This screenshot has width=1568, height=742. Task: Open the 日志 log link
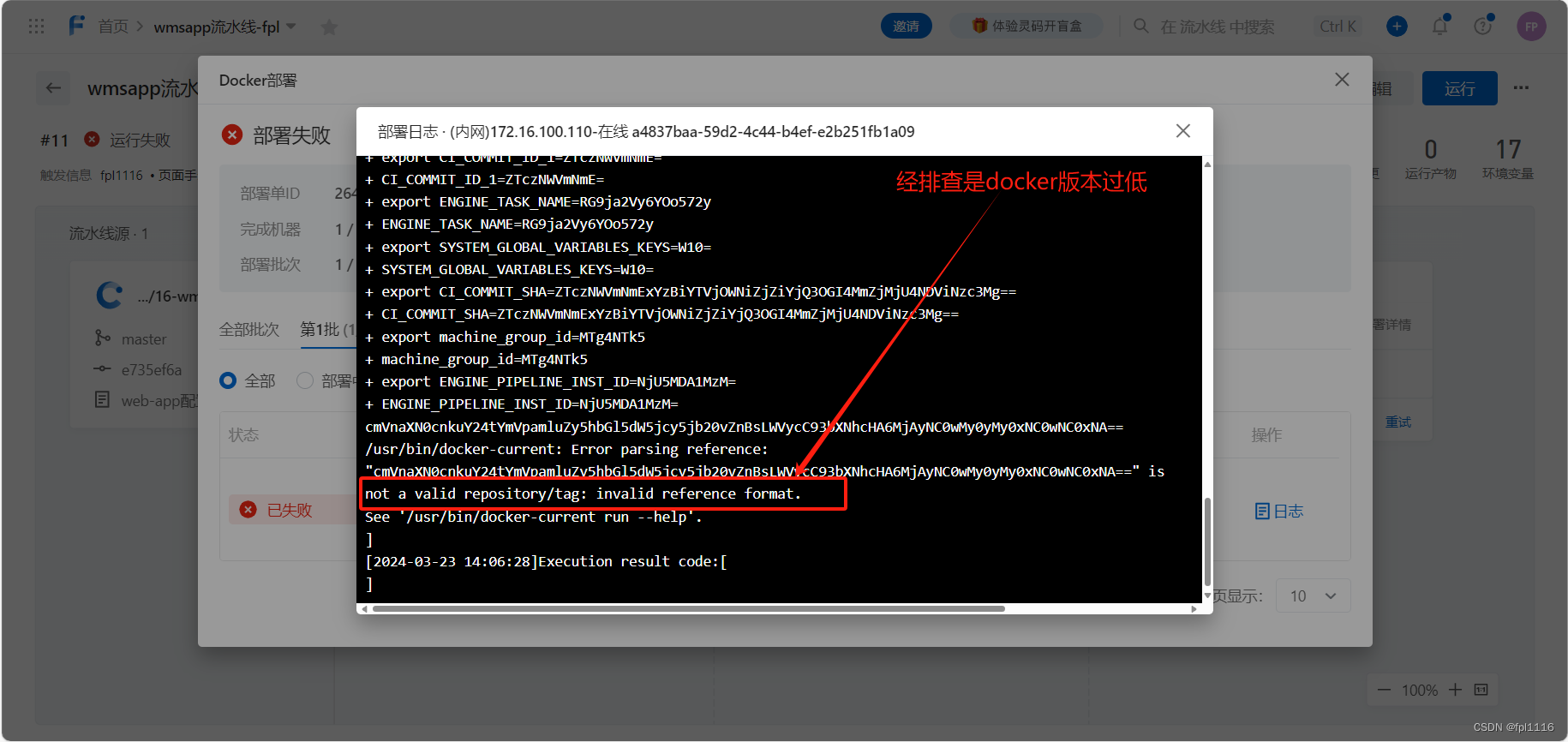pyautogui.click(x=1278, y=512)
